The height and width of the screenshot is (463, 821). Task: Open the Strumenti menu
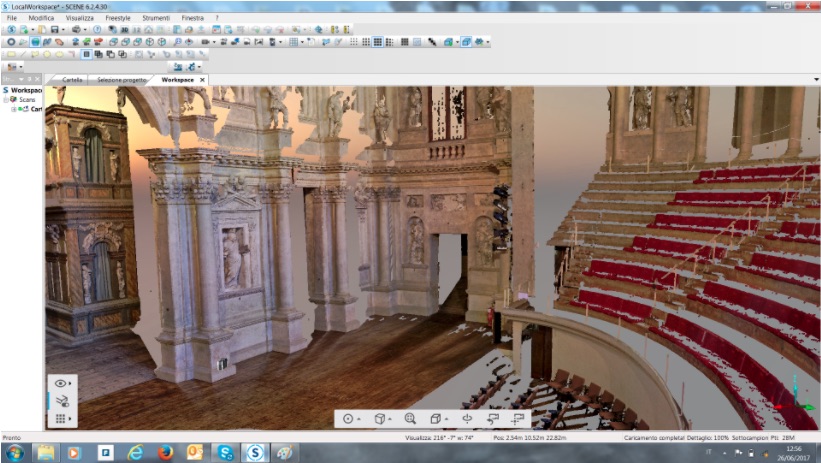(155, 18)
